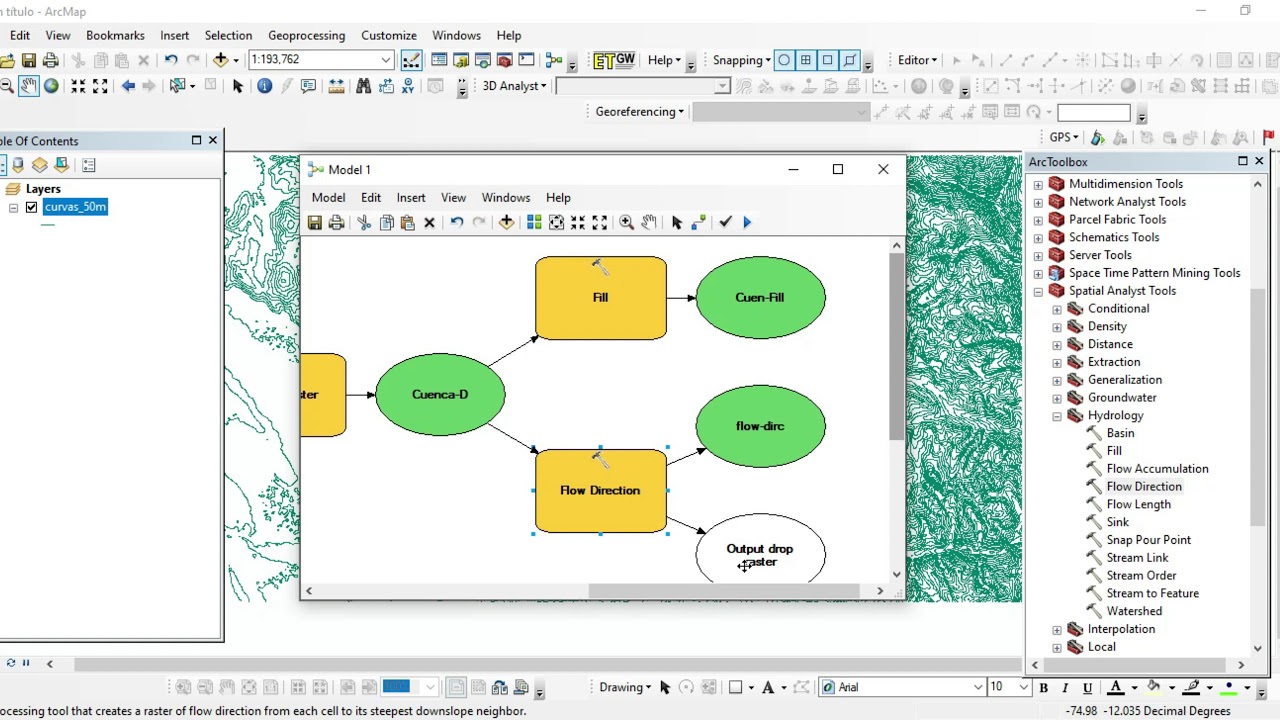The image size is (1280, 720).
Task: Select the Watershed tool in ArcToolbox
Action: (1134, 611)
